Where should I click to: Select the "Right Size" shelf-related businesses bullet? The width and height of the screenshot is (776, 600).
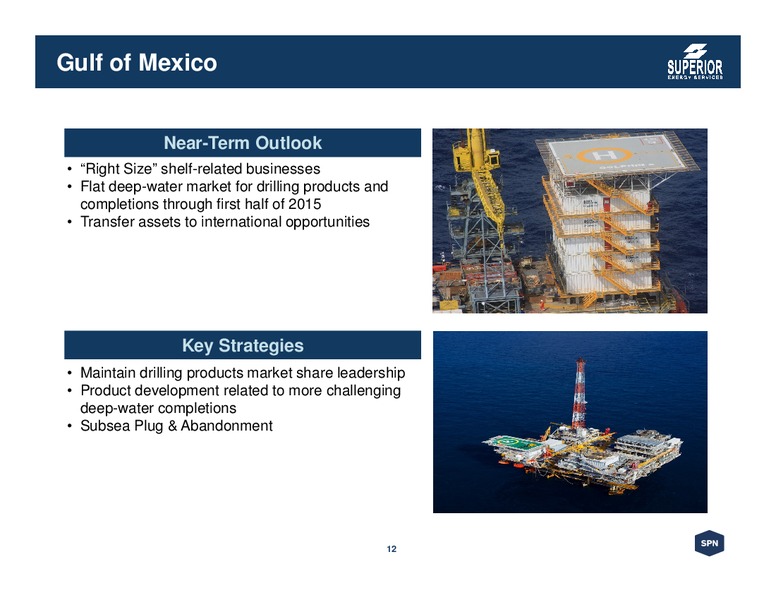tap(200, 169)
